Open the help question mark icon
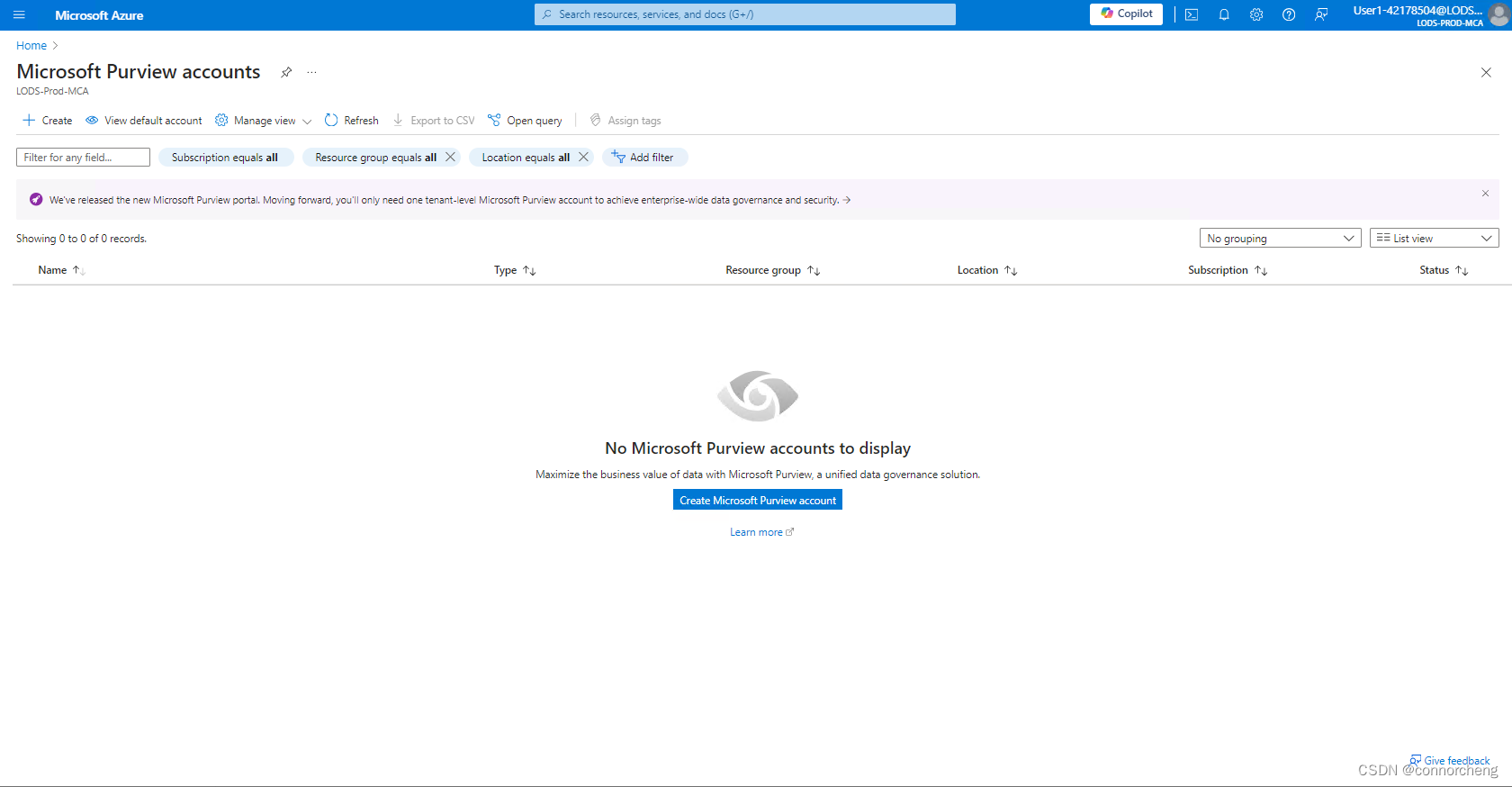The height and width of the screenshot is (787, 1512). pos(1289,14)
